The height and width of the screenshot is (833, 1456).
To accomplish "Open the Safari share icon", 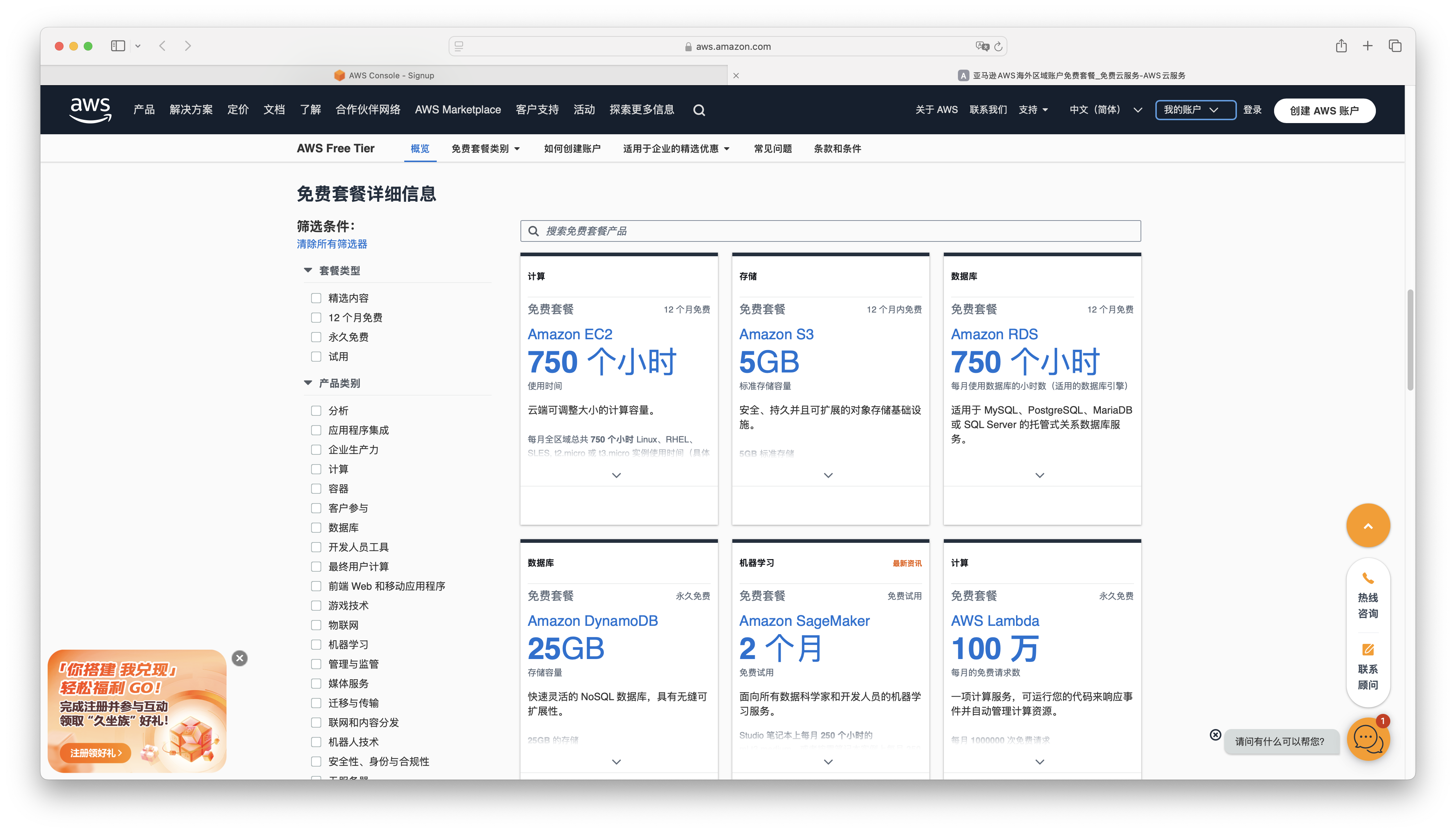I will [1341, 46].
